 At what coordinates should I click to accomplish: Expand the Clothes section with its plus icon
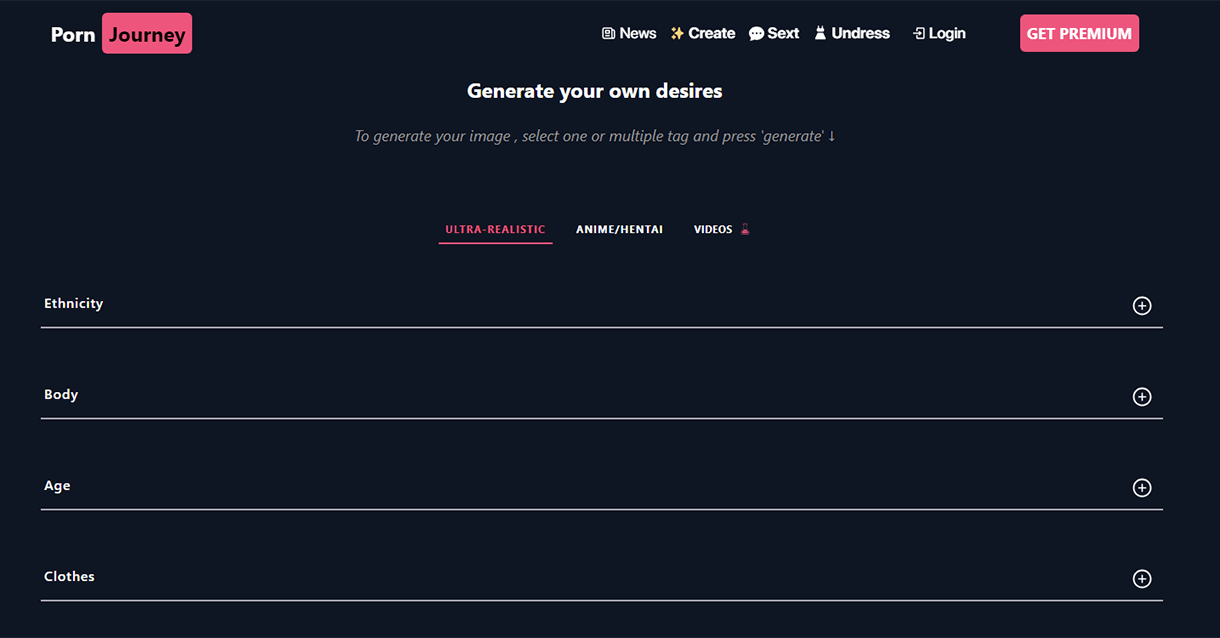click(1141, 579)
